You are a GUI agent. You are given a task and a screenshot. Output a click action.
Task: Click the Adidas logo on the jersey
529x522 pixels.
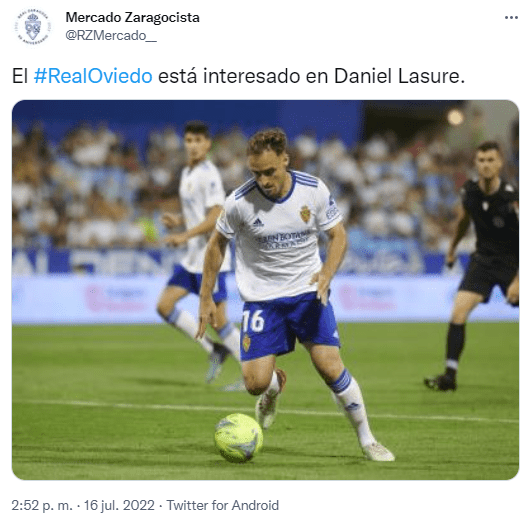[258, 222]
